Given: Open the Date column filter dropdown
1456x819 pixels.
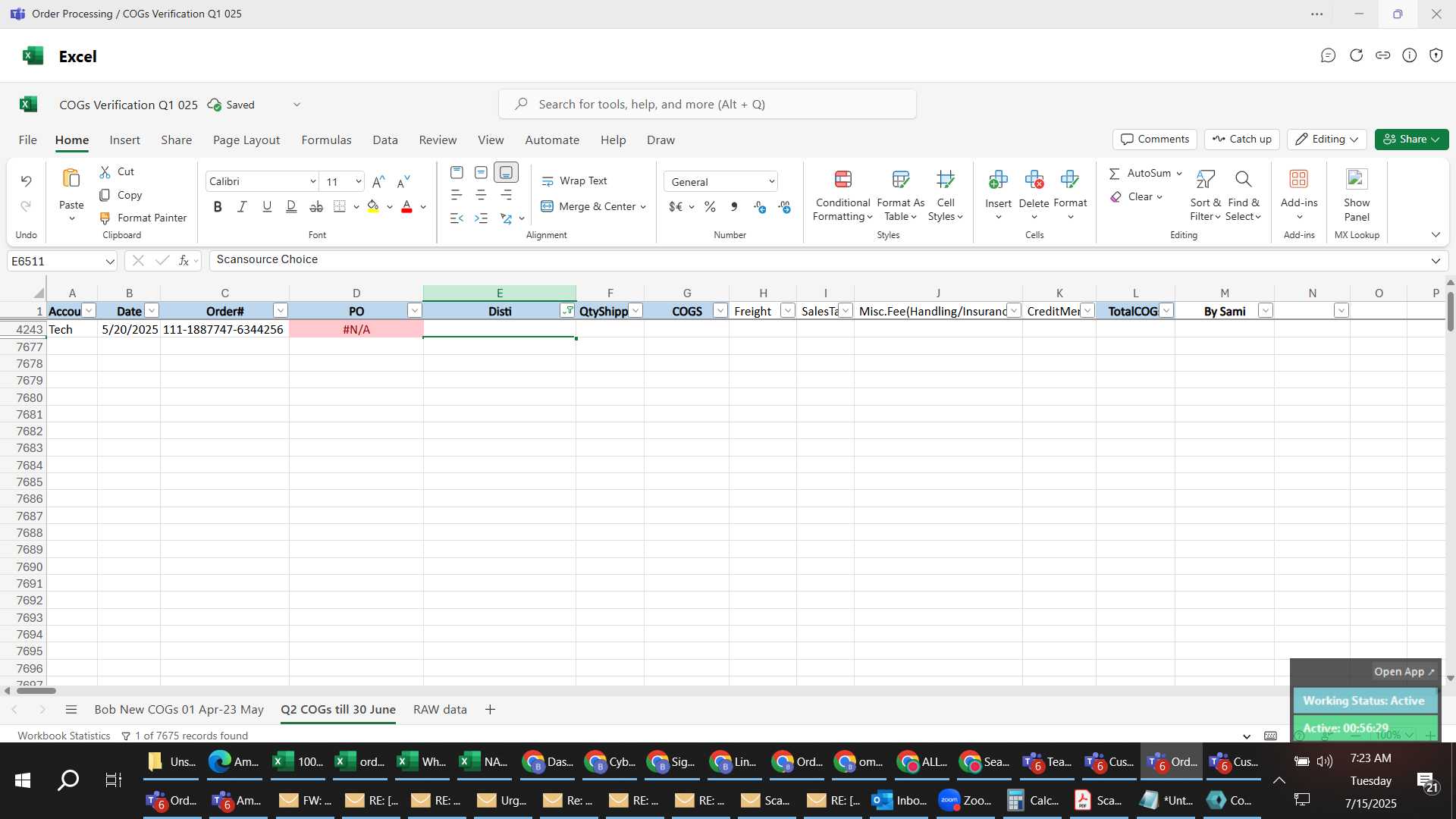Looking at the screenshot, I should [x=152, y=311].
